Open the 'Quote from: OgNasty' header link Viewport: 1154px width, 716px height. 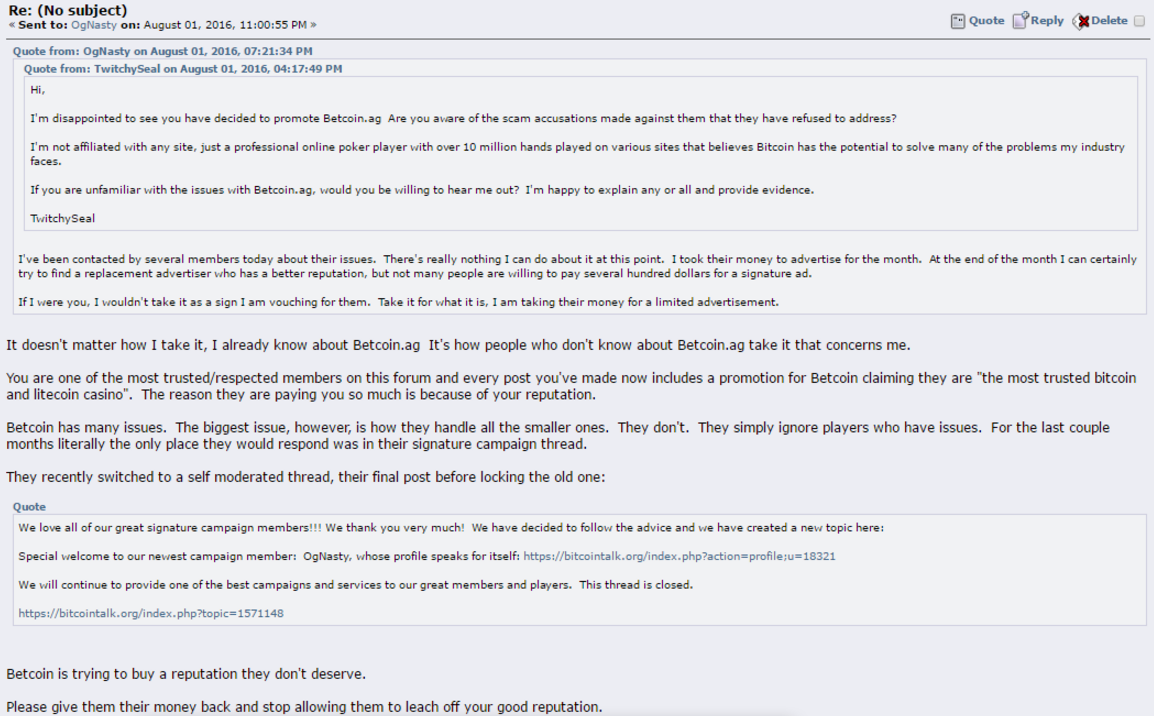coord(163,51)
